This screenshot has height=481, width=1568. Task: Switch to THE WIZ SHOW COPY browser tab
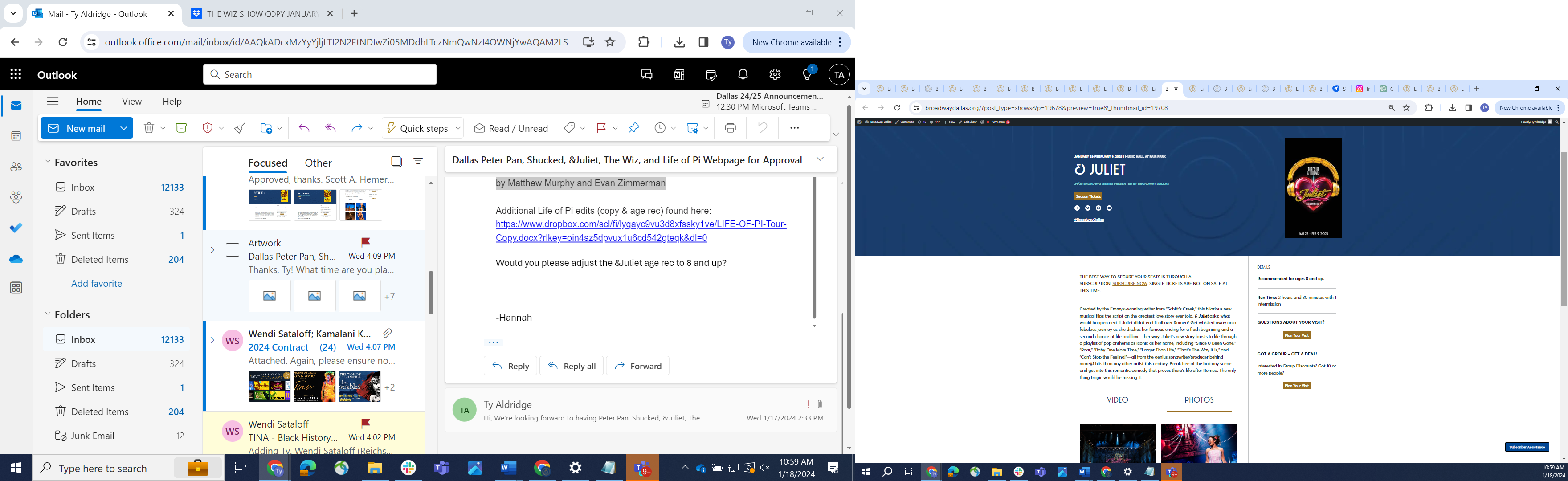(x=262, y=13)
